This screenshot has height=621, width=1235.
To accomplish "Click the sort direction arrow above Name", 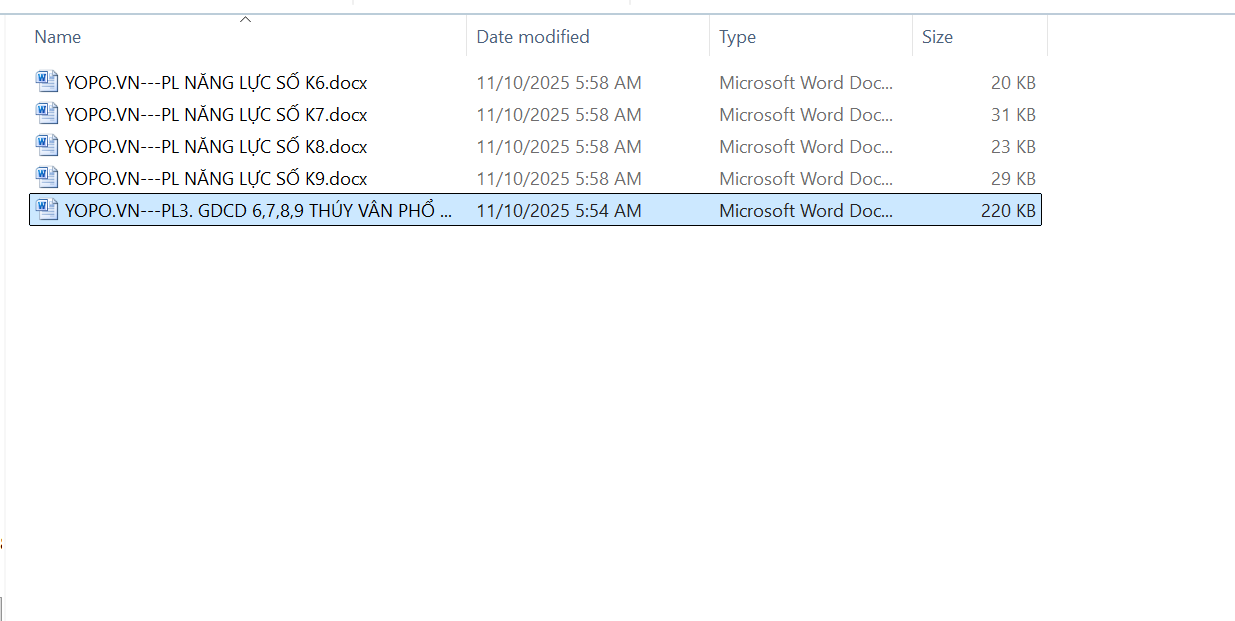I will pos(245,19).
